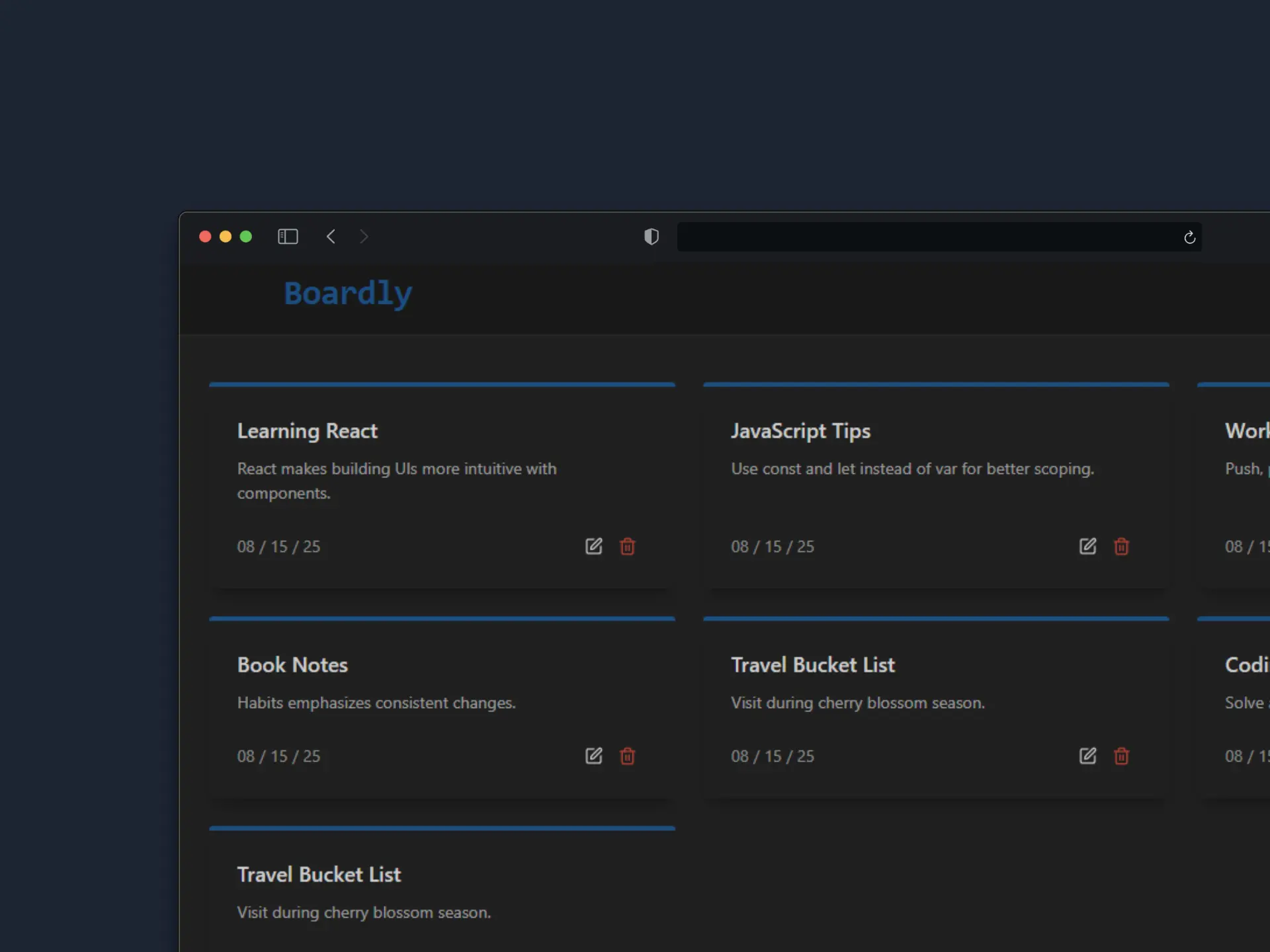Click the Book Notes card title
This screenshot has width=1270, height=952.
[x=292, y=665]
